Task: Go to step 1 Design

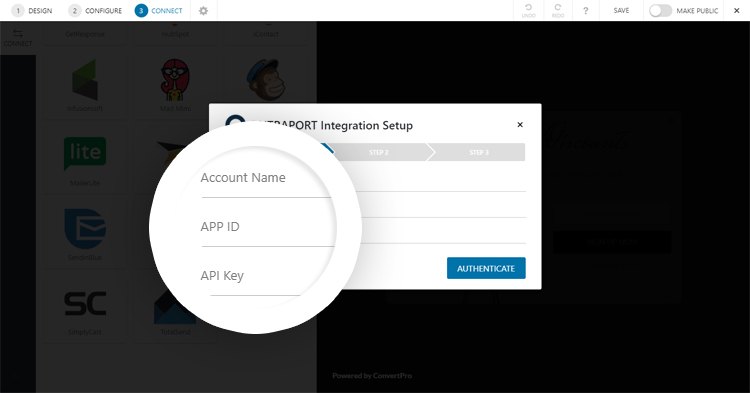Action: point(32,11)
